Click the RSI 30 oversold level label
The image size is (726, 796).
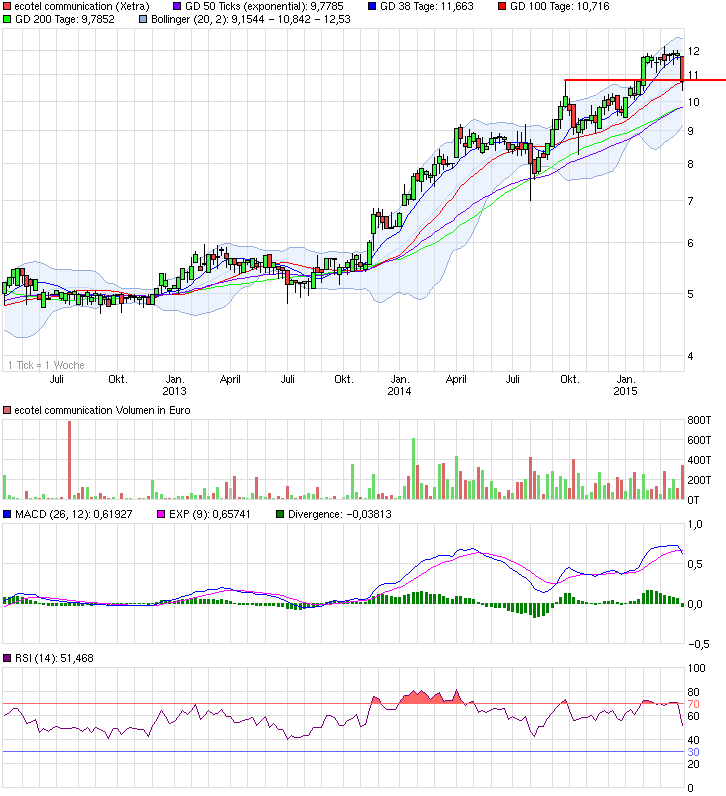point(694,752)
